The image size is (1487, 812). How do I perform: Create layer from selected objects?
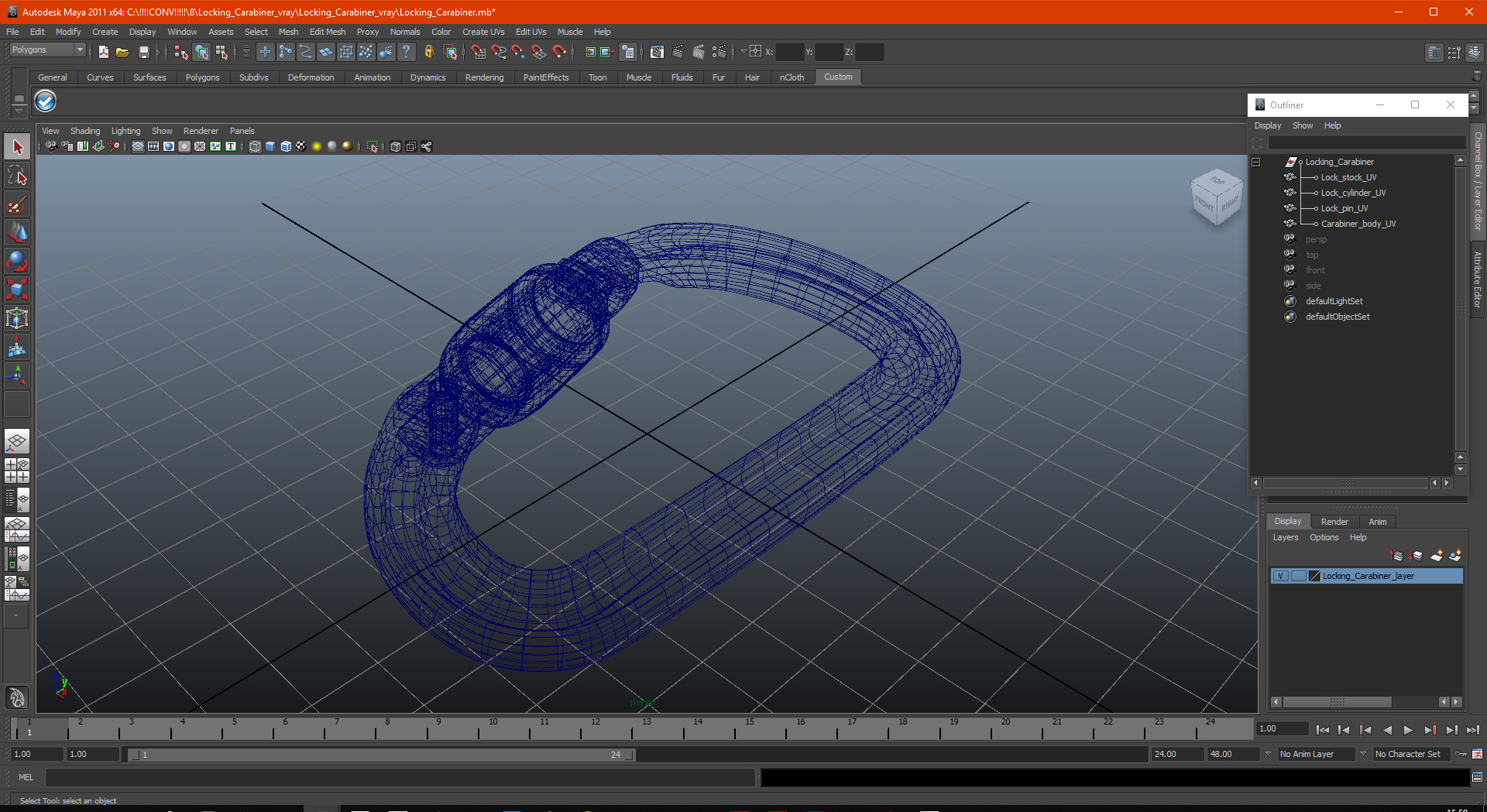point(1455,556)
